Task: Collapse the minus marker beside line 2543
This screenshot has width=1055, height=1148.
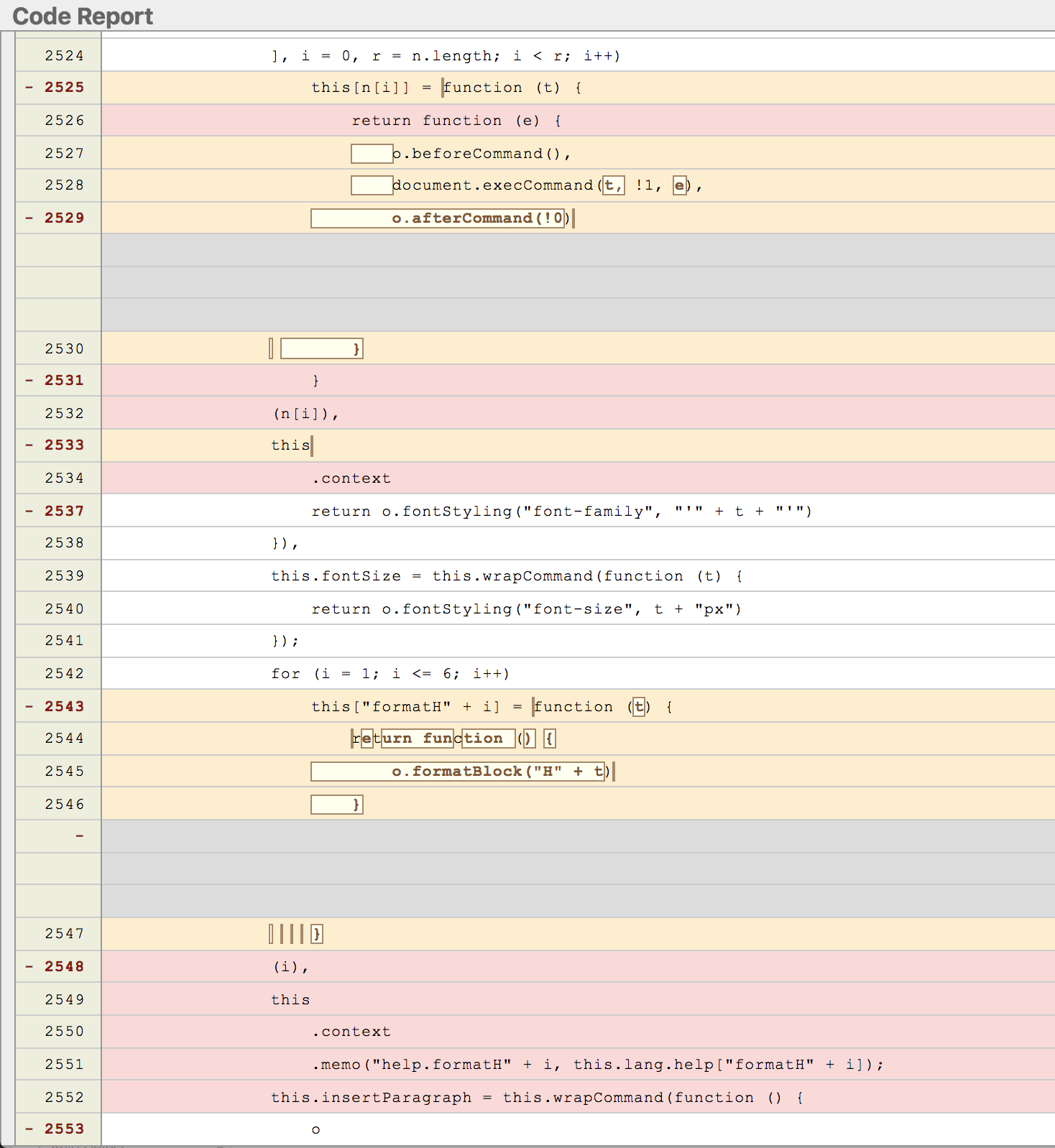Action: (29, 707)
